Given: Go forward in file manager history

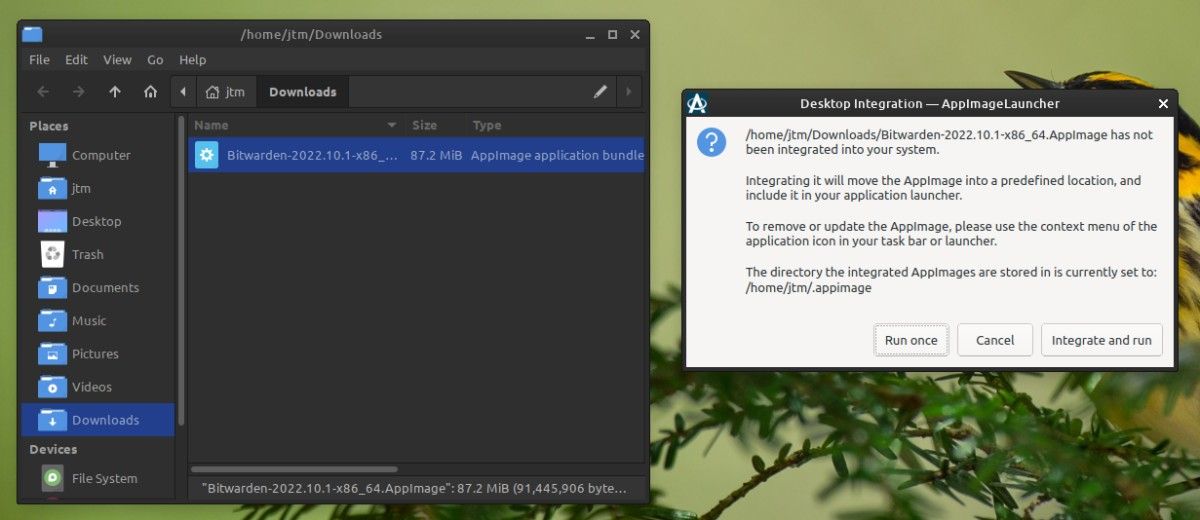Looking at the screenshot, I should click(79, 92).
